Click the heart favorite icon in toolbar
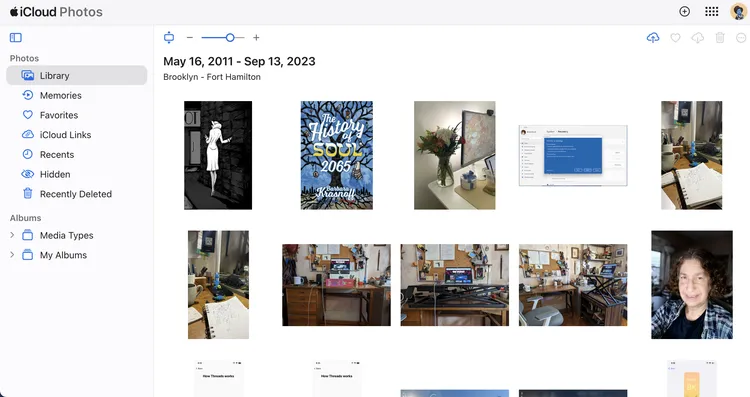The width and height of the screenshot is (750, 397). [675, 37]
